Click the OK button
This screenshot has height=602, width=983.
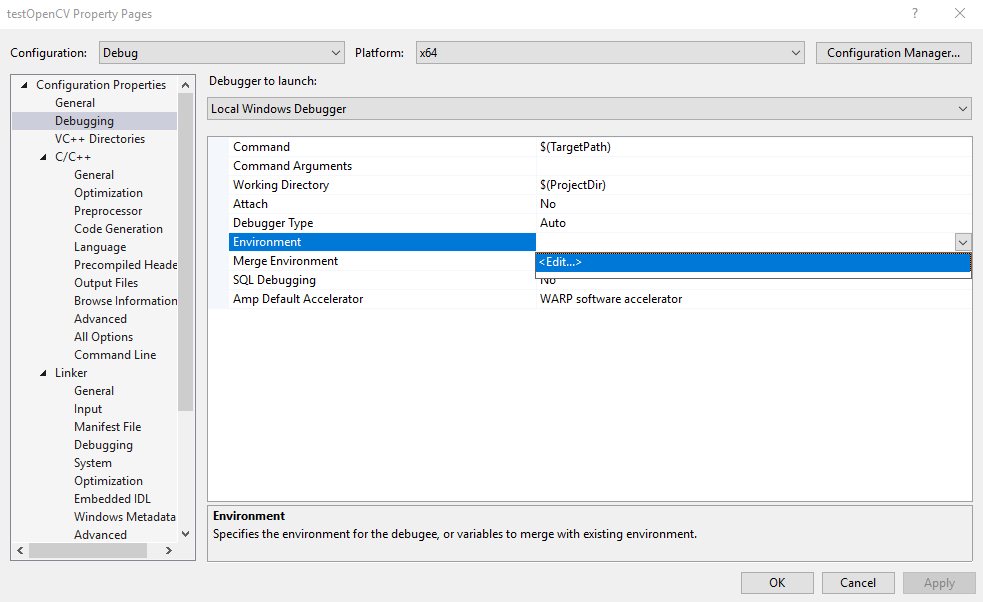click(x=777, y=583)
